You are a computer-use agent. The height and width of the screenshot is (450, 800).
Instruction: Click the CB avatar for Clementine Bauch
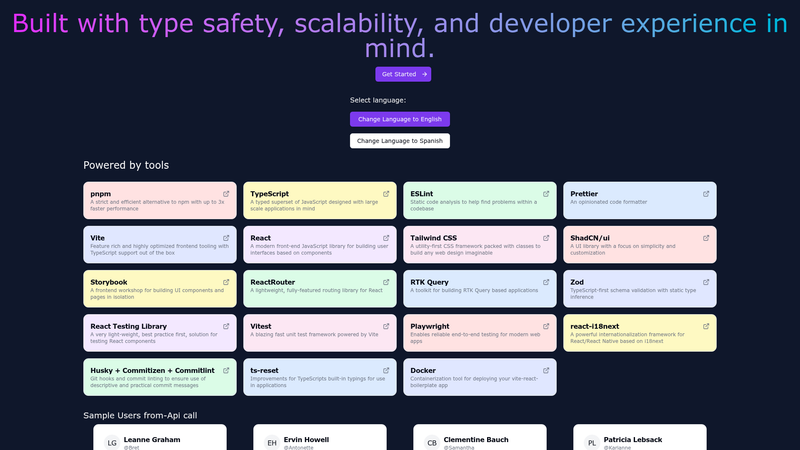[432, 442]
